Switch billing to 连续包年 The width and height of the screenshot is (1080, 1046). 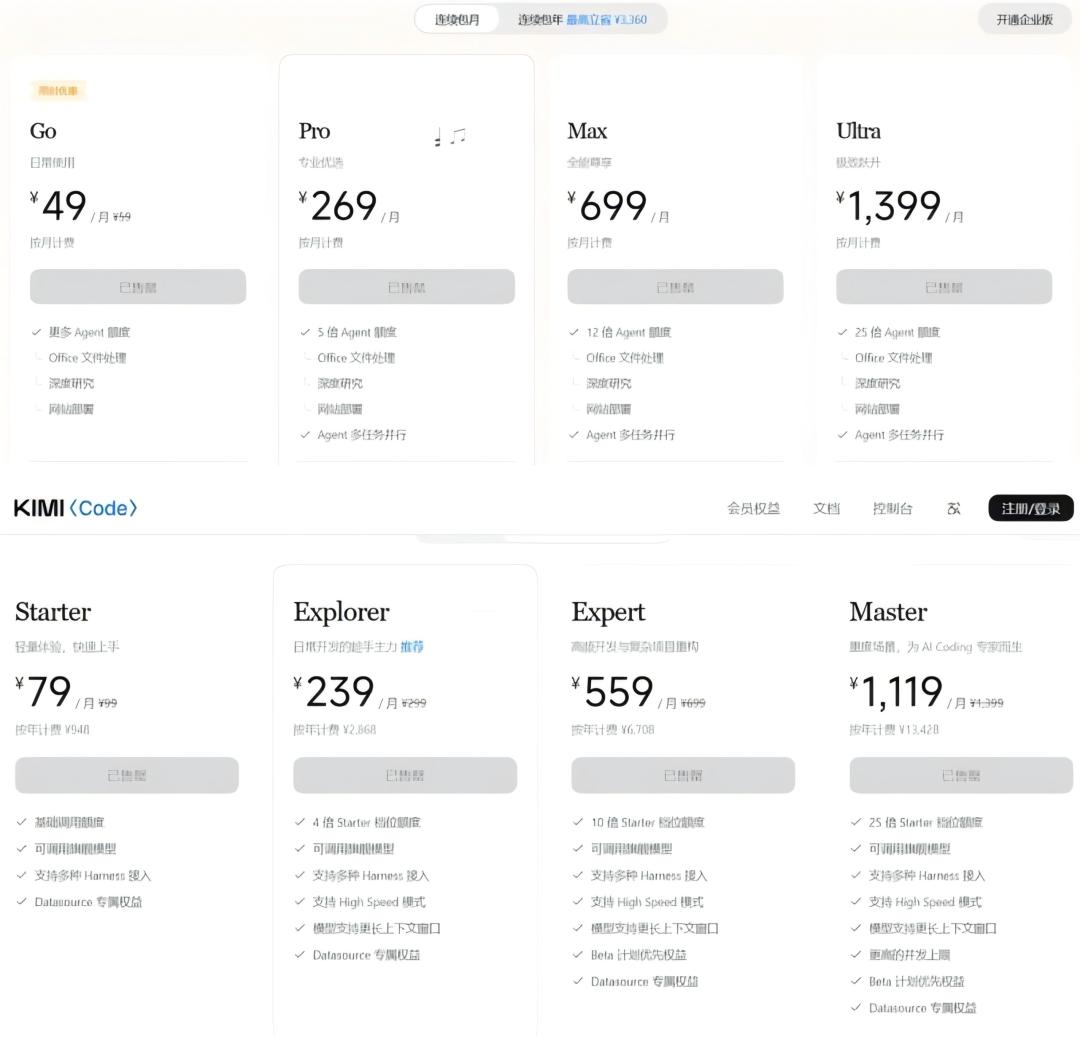coord(583,19)
